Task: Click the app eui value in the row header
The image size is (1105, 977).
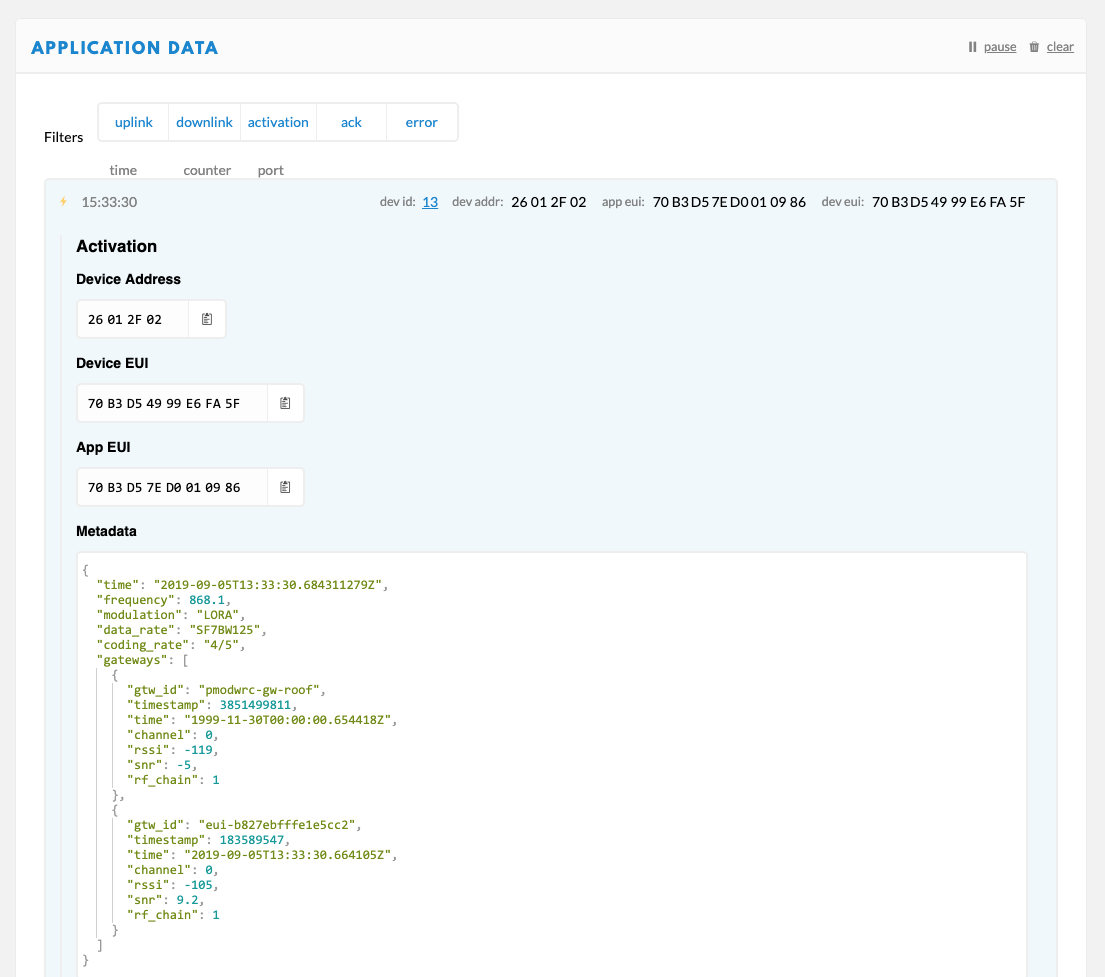Action: [729, 202]
